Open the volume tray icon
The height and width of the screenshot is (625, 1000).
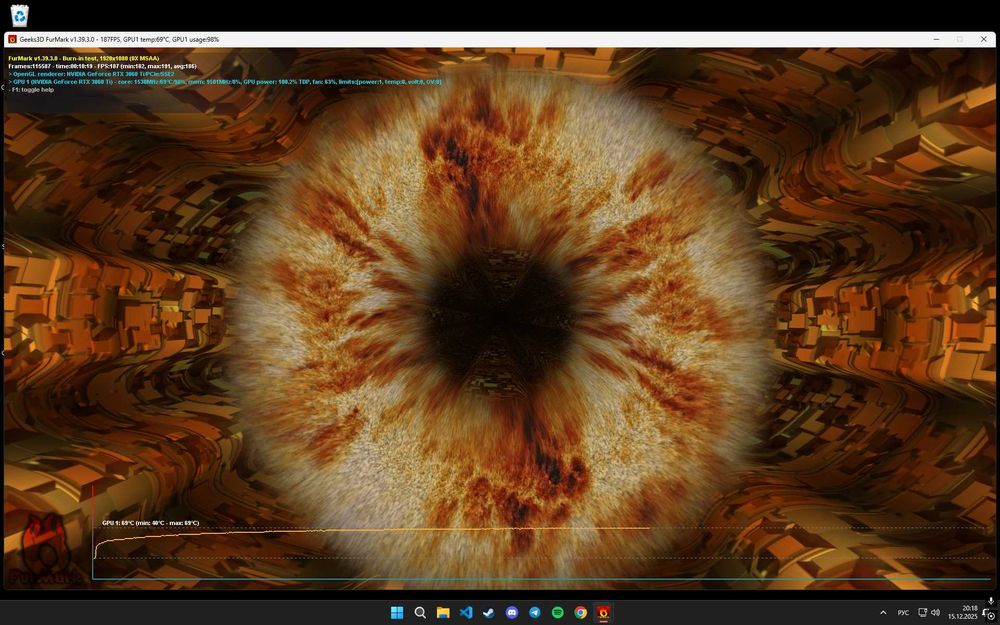936,613
